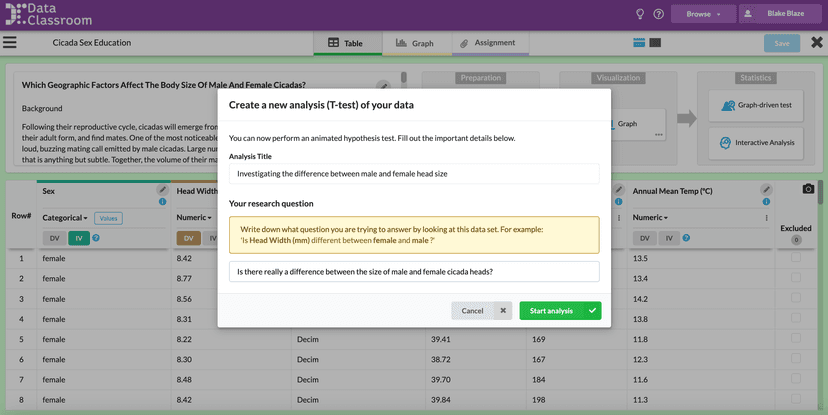
Task: Close the dataset with the X icon
Action: click(816, 42)
